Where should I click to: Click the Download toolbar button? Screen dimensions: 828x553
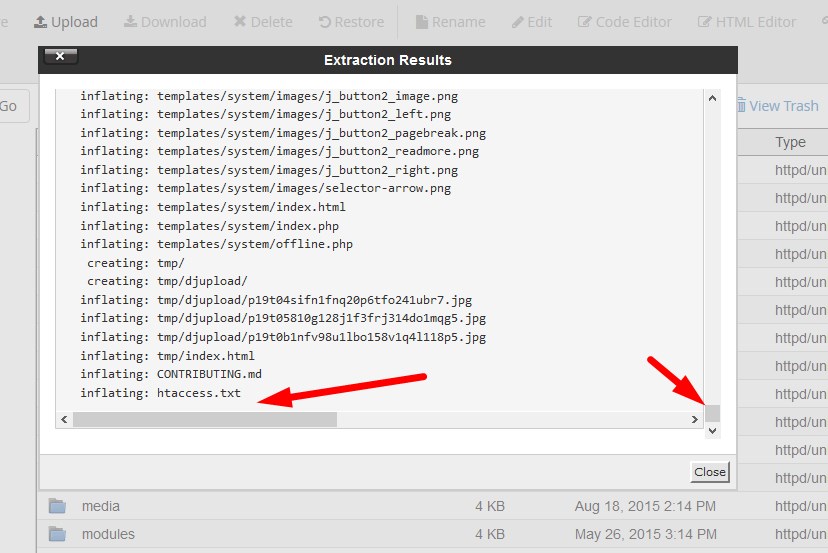pos(165,22)
